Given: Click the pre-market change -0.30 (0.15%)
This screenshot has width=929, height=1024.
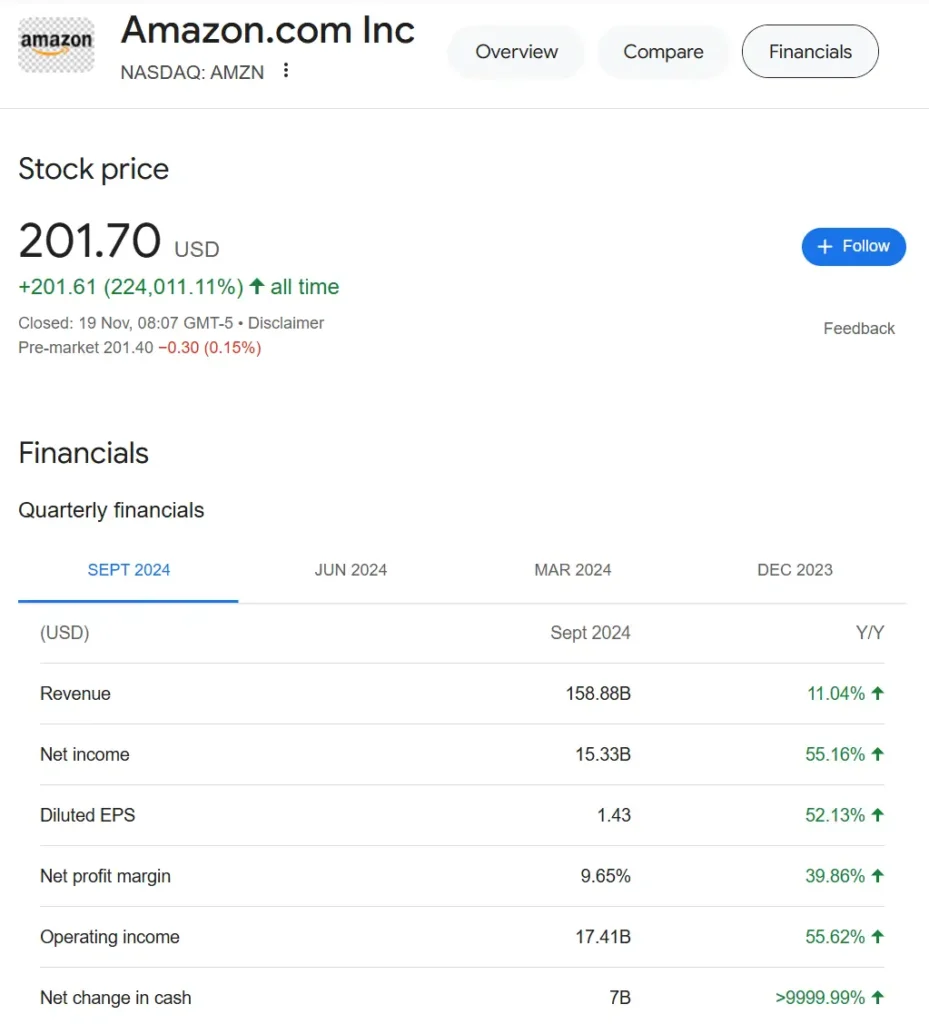Looking at the screenshot, I should 210,347.
